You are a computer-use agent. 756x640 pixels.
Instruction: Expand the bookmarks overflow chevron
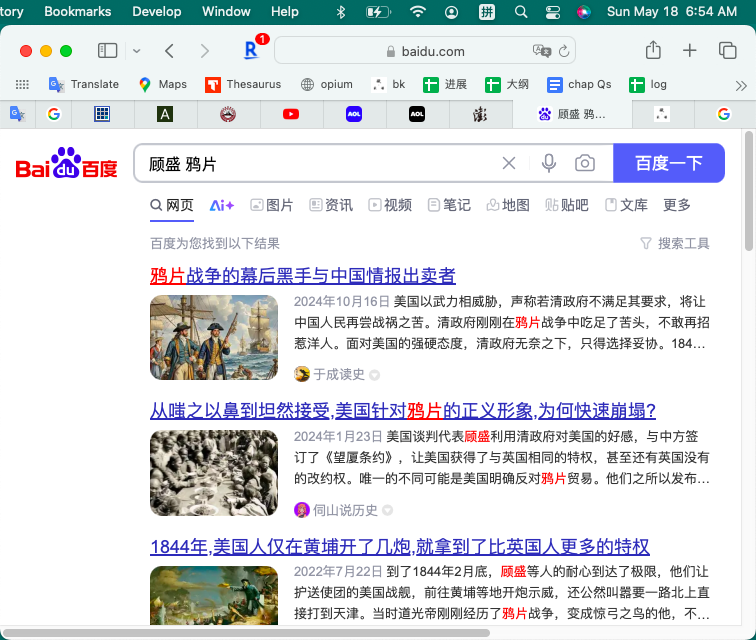(x=740, y=85)
